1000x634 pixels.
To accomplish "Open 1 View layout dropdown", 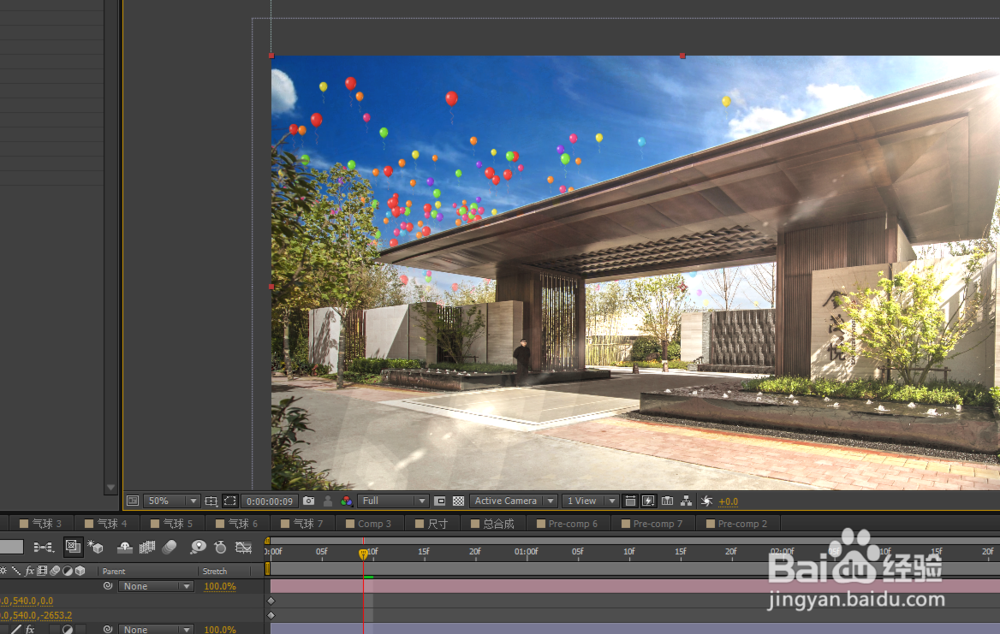I will tap(591, 501).
